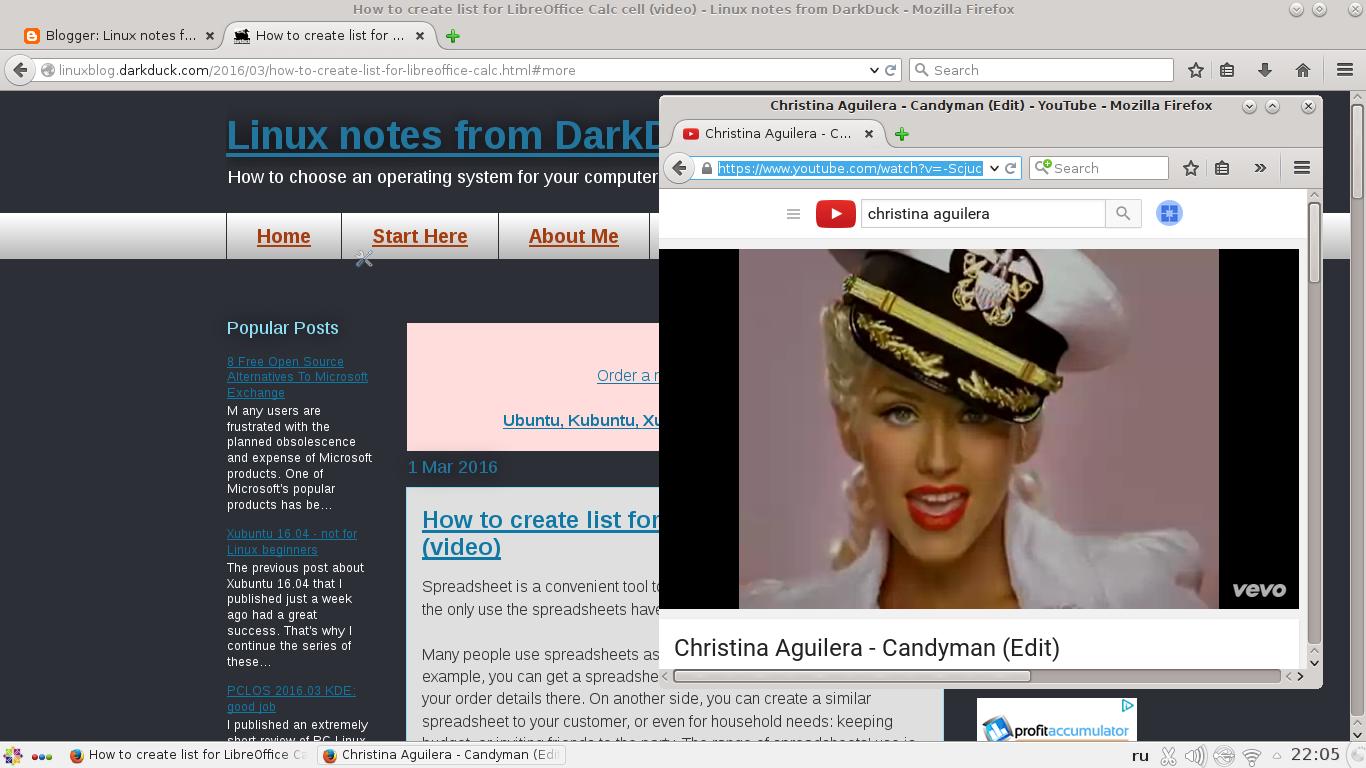Open Home menu on blog
This screenshot has height=768, width=1366.
(284, 236)
